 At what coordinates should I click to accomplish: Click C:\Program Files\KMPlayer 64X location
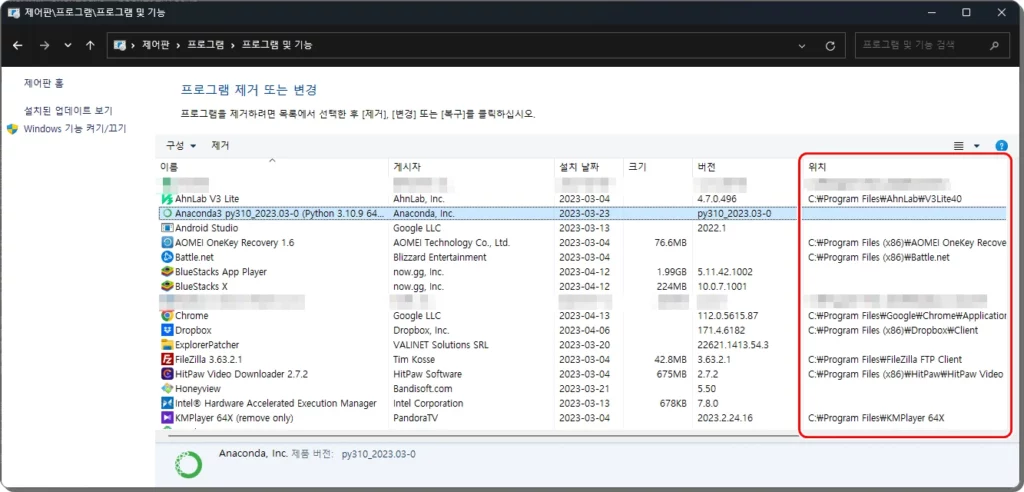(876, 418)
